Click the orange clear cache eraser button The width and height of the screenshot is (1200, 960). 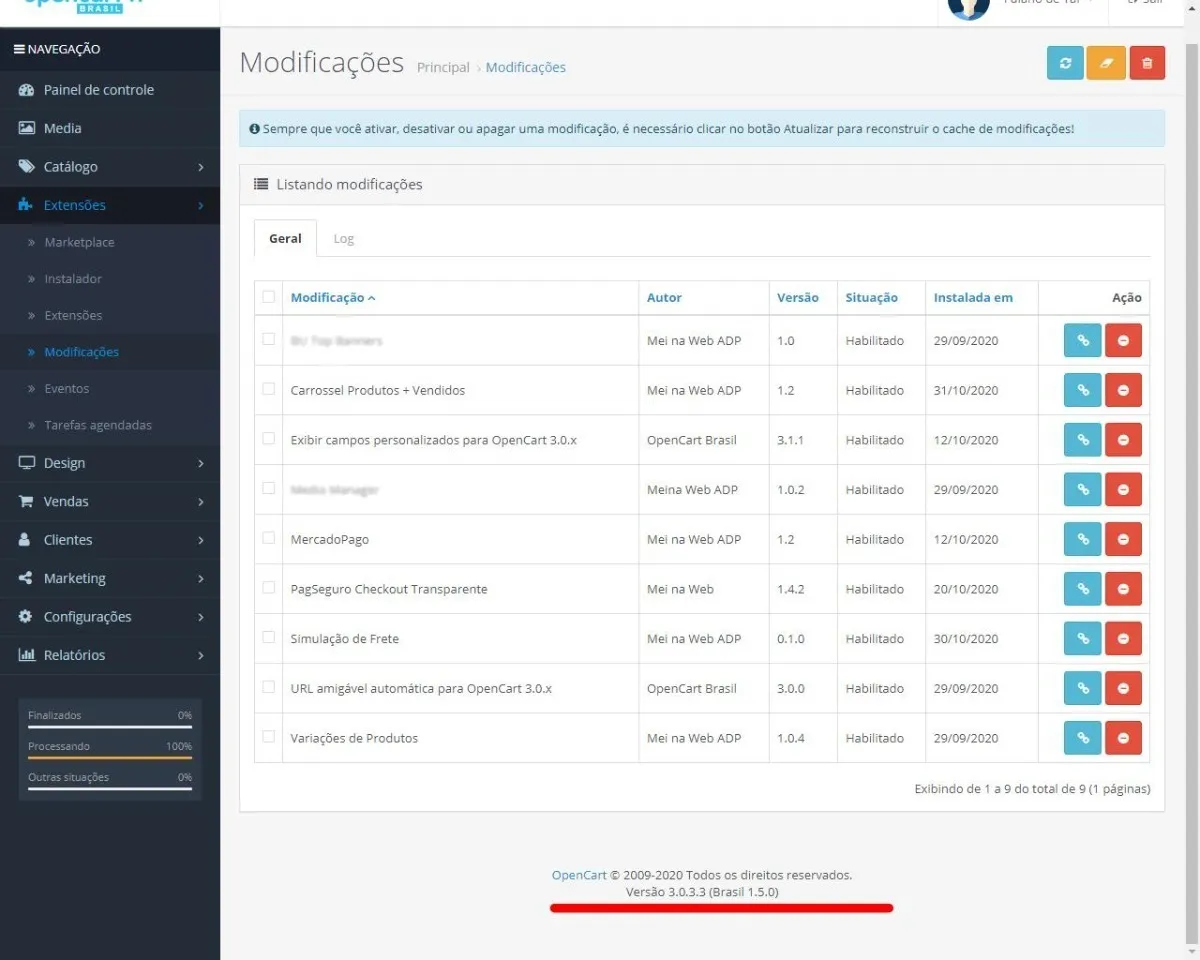(1106, 63)
